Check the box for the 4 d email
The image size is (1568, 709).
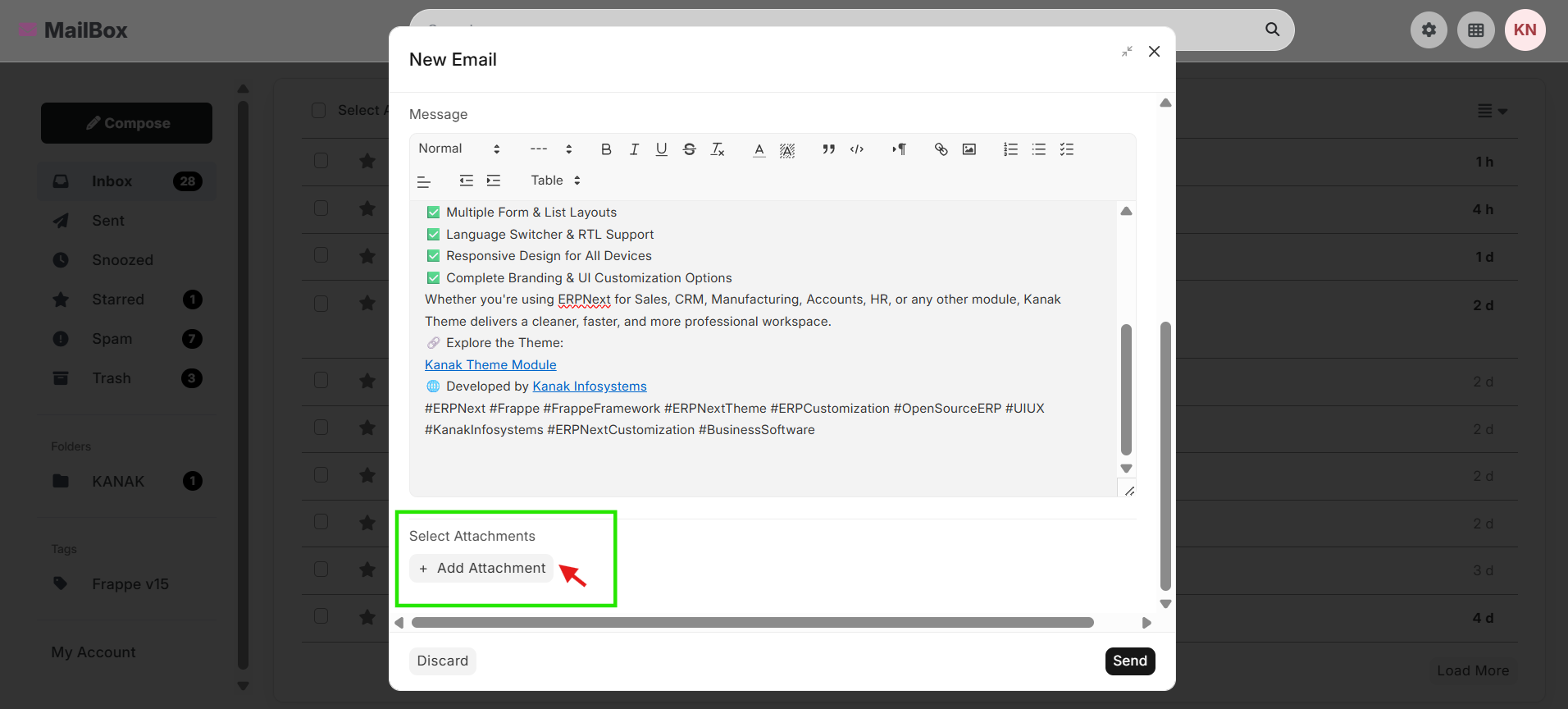[x=321, y=616]
